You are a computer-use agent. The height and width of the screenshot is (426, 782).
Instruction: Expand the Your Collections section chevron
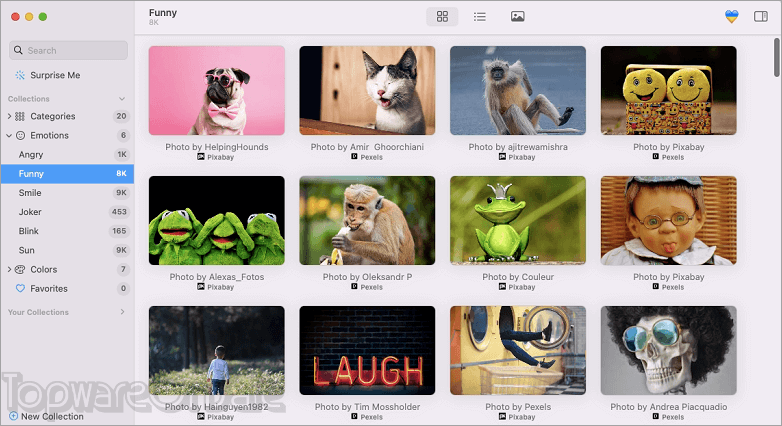click(x=122, y=312)
